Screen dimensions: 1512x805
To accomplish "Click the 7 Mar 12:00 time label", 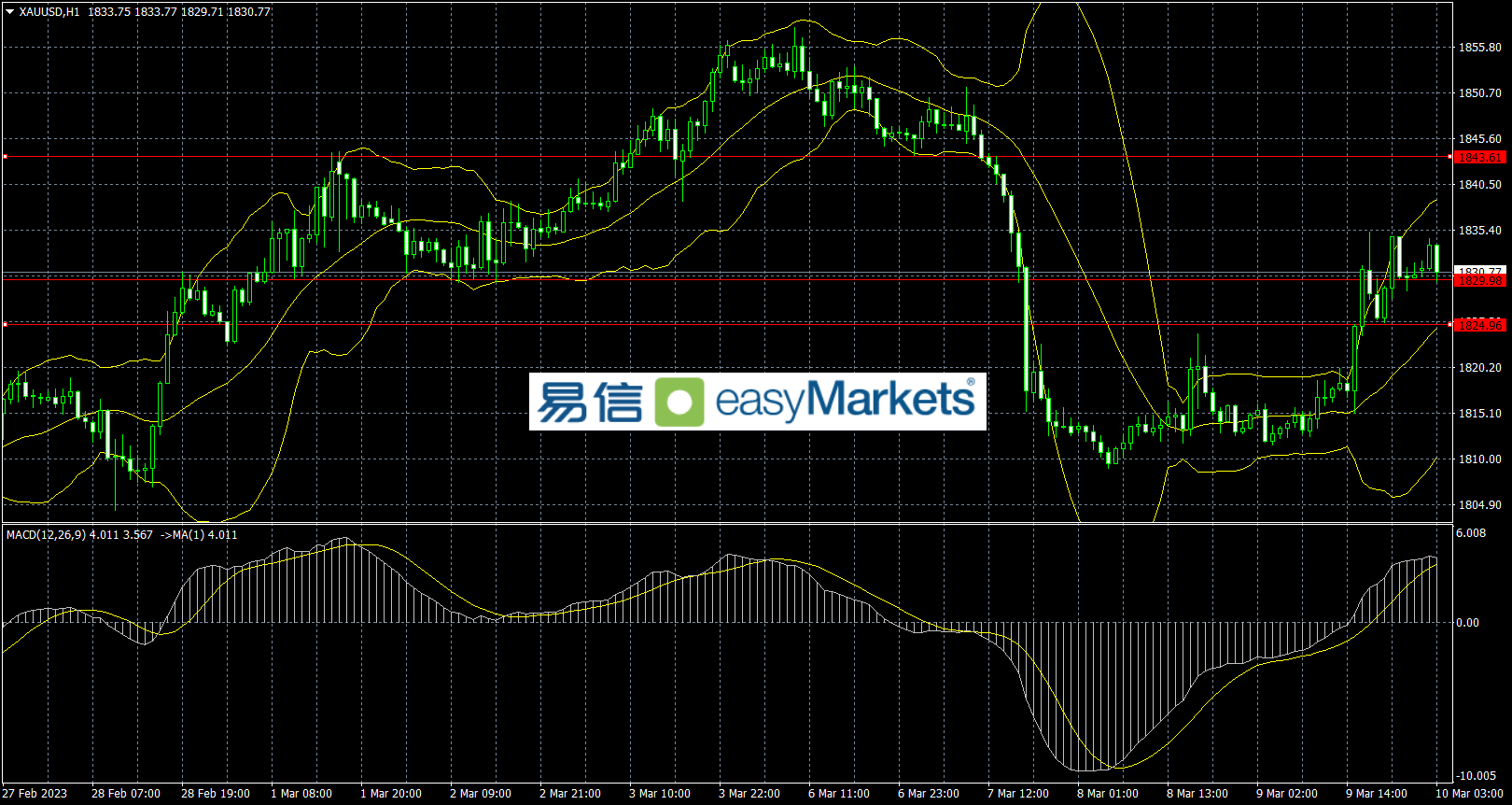I will [x=1018, y=793].
